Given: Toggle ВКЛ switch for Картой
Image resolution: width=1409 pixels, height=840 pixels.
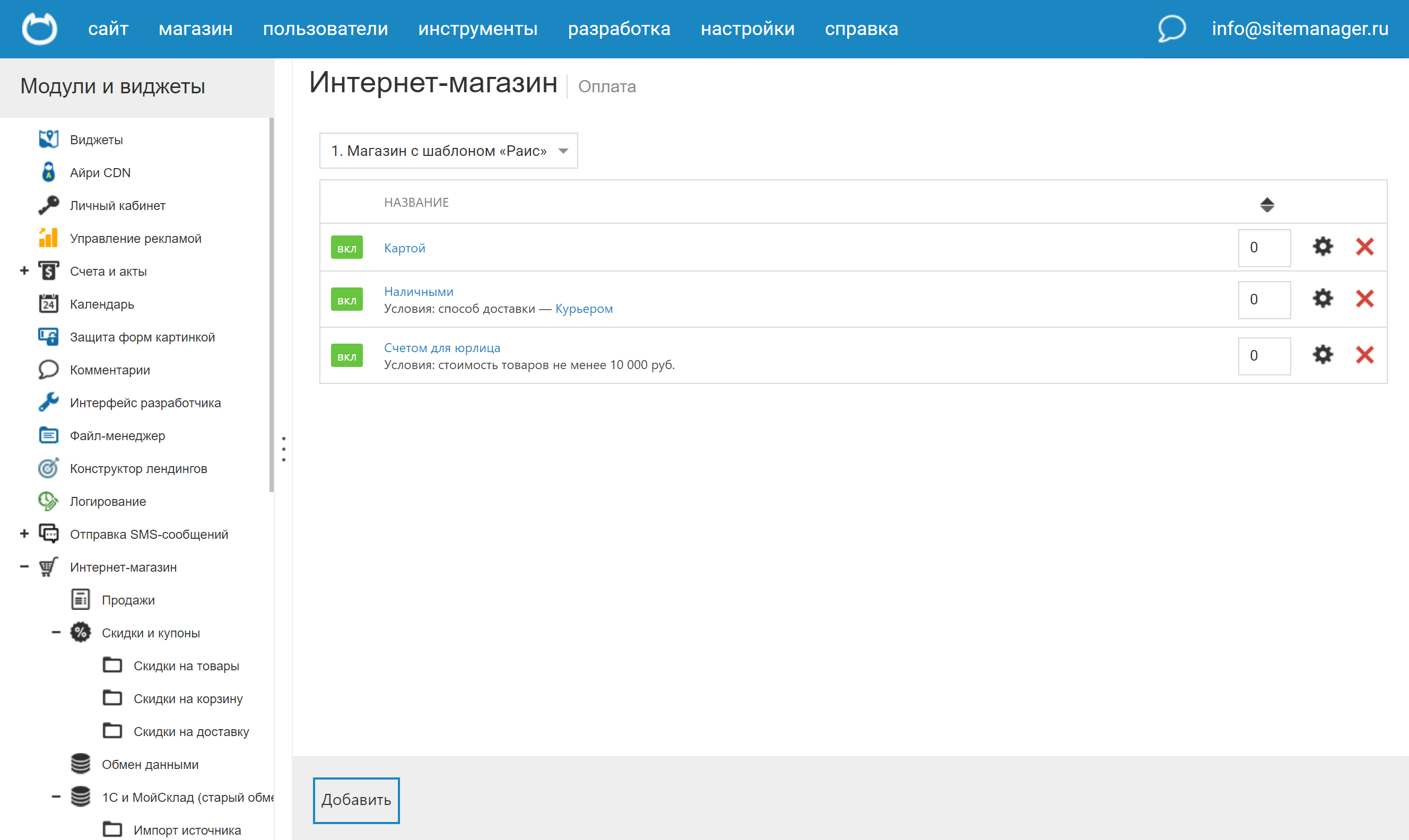Looking at the screenshot, I should tap(346, 248).
